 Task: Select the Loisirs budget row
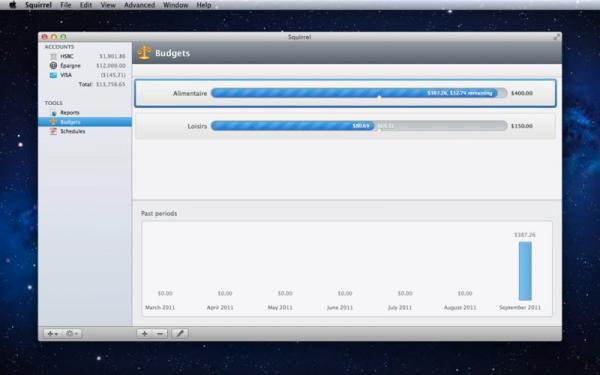(x=345, y=126)
